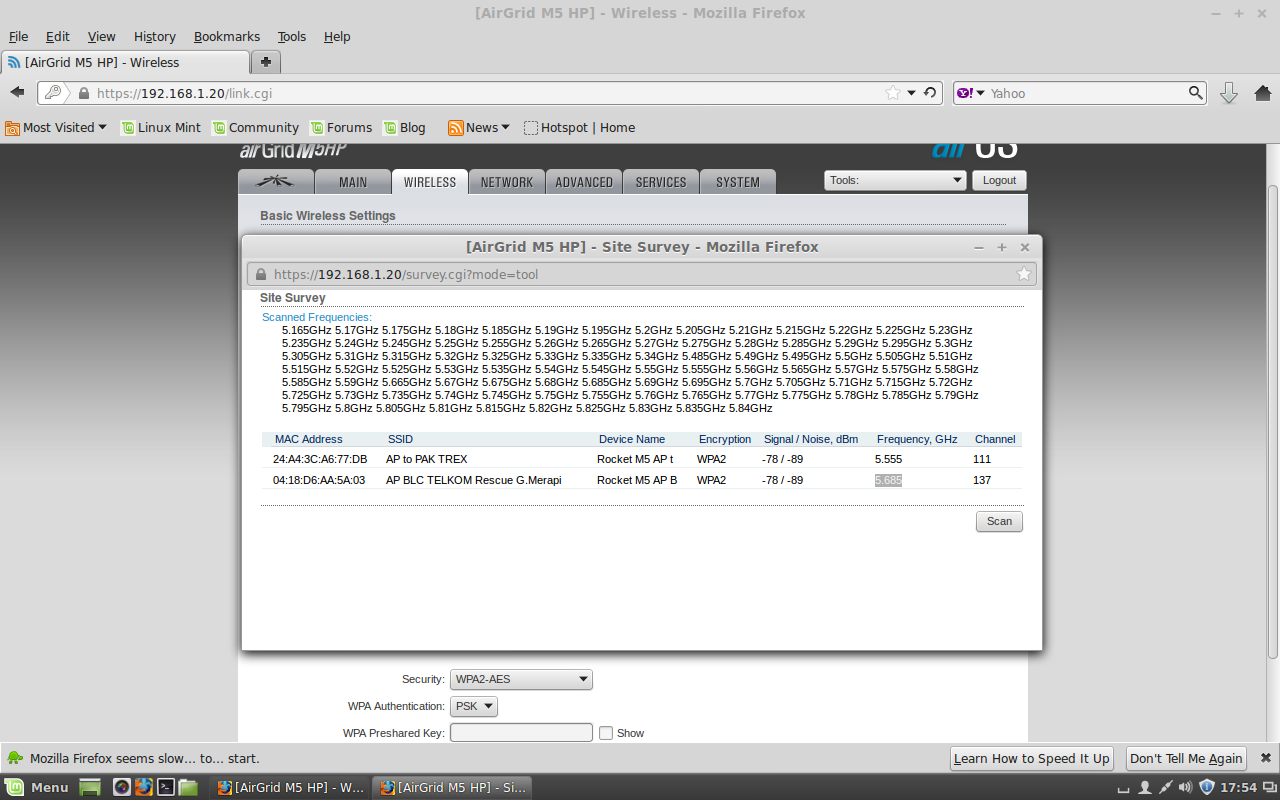Viewport: 1280px width, 800px height.
Task: Open View menu
Action: [x=101, y=36]
